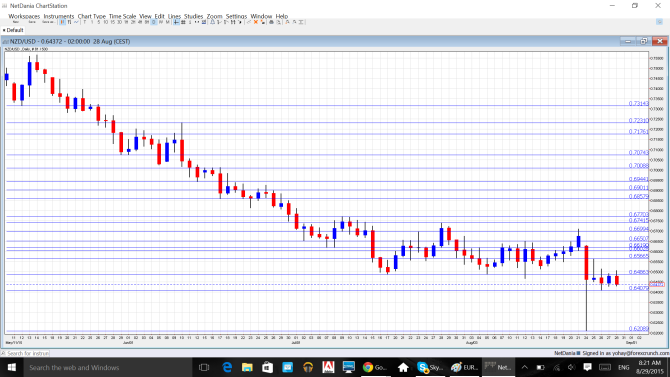670x377 pixels.
Task: Open the volume control in system tray
Action: [x=571, y=368]
